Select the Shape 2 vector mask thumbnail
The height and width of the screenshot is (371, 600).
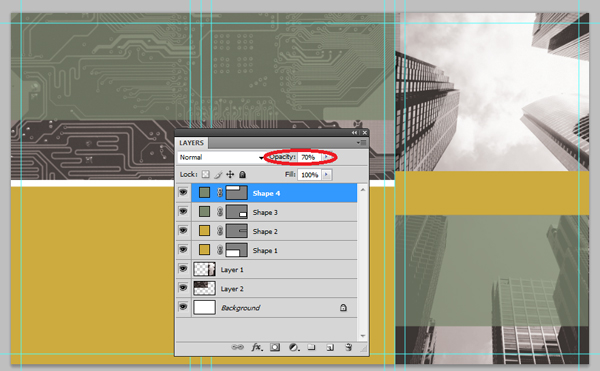click(x=236, y=231)
